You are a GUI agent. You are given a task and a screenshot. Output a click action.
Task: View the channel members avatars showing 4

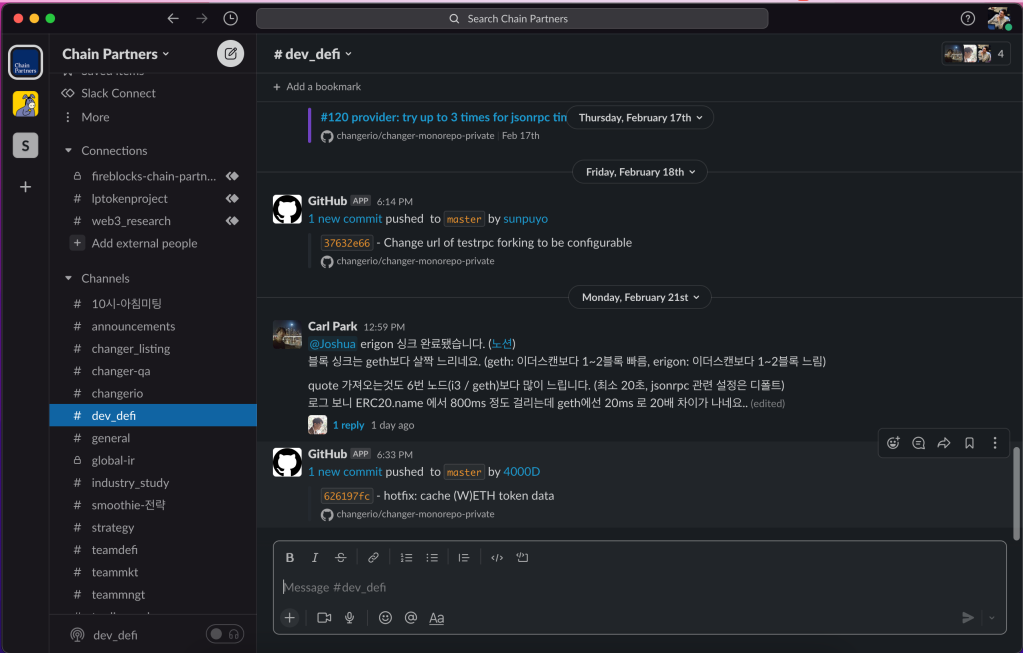(x=975, y=54)
